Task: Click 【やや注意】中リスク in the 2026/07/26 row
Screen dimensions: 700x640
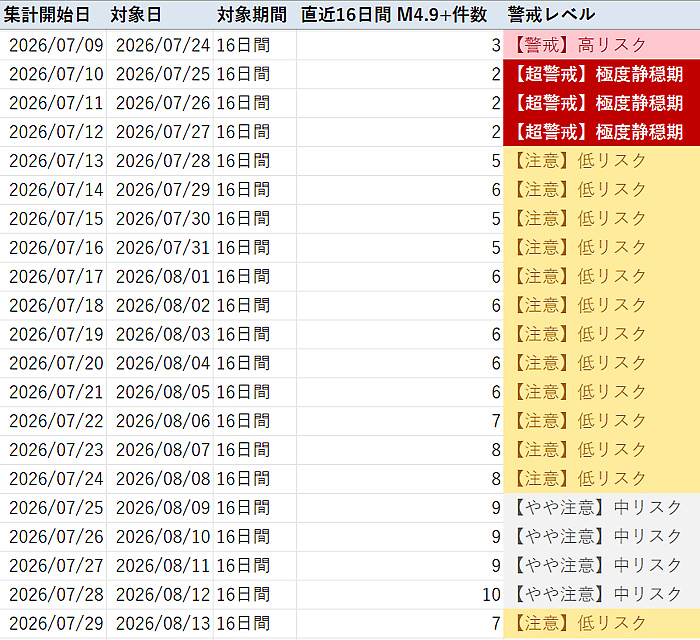Action: pyautogui.click(x=601, y=537)
